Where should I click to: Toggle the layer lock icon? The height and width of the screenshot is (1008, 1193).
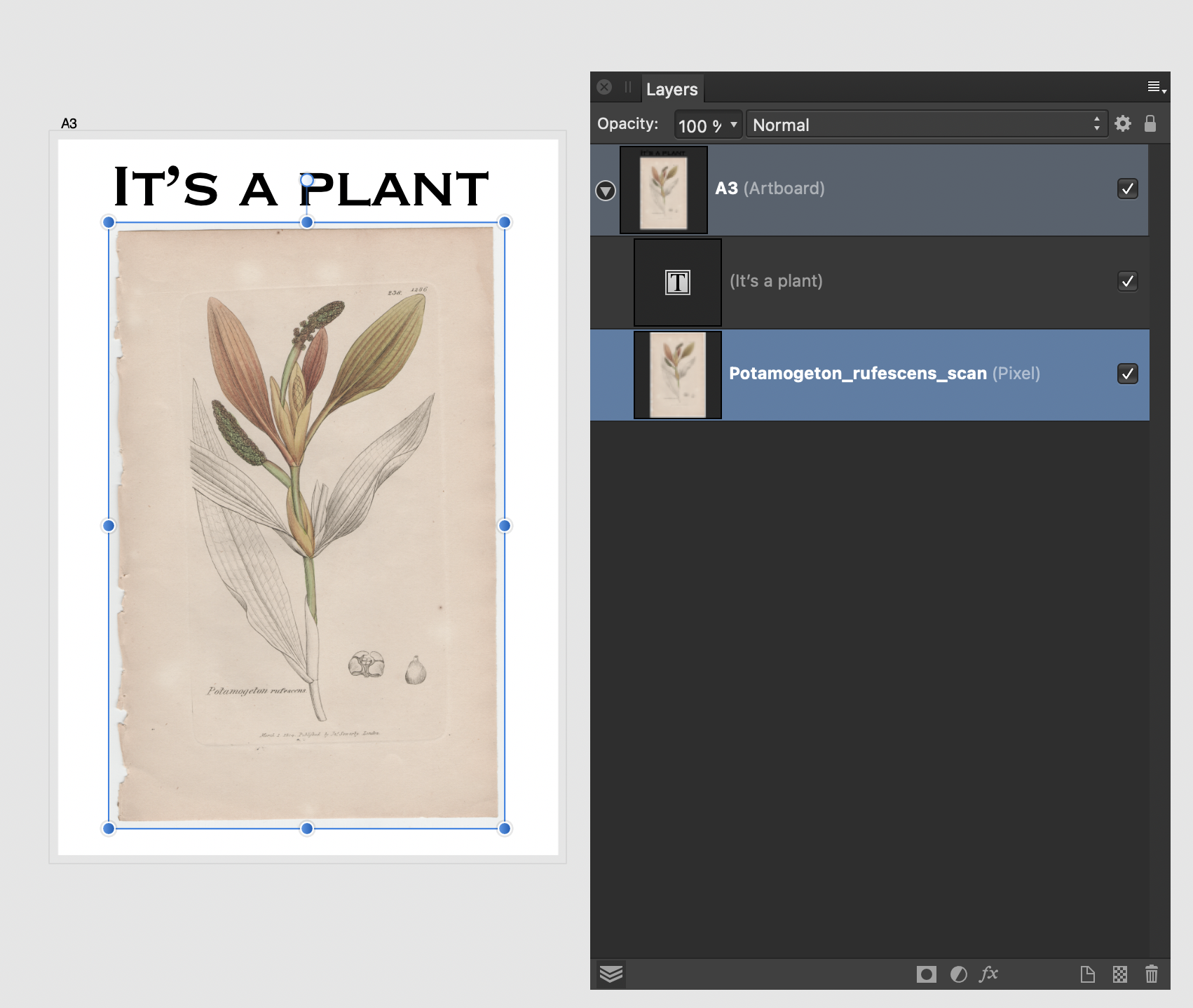click(1150, 124)
